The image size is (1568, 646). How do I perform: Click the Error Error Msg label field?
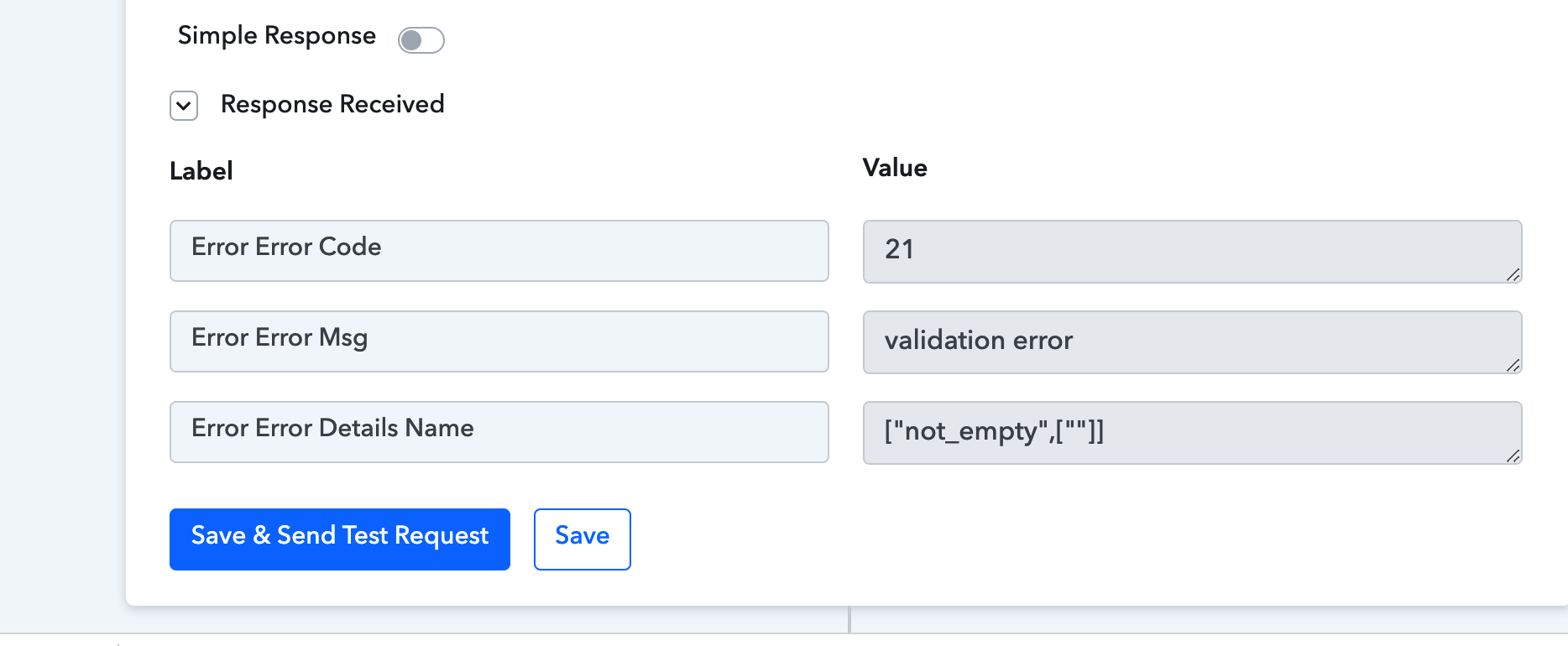(x=499, y=341)
